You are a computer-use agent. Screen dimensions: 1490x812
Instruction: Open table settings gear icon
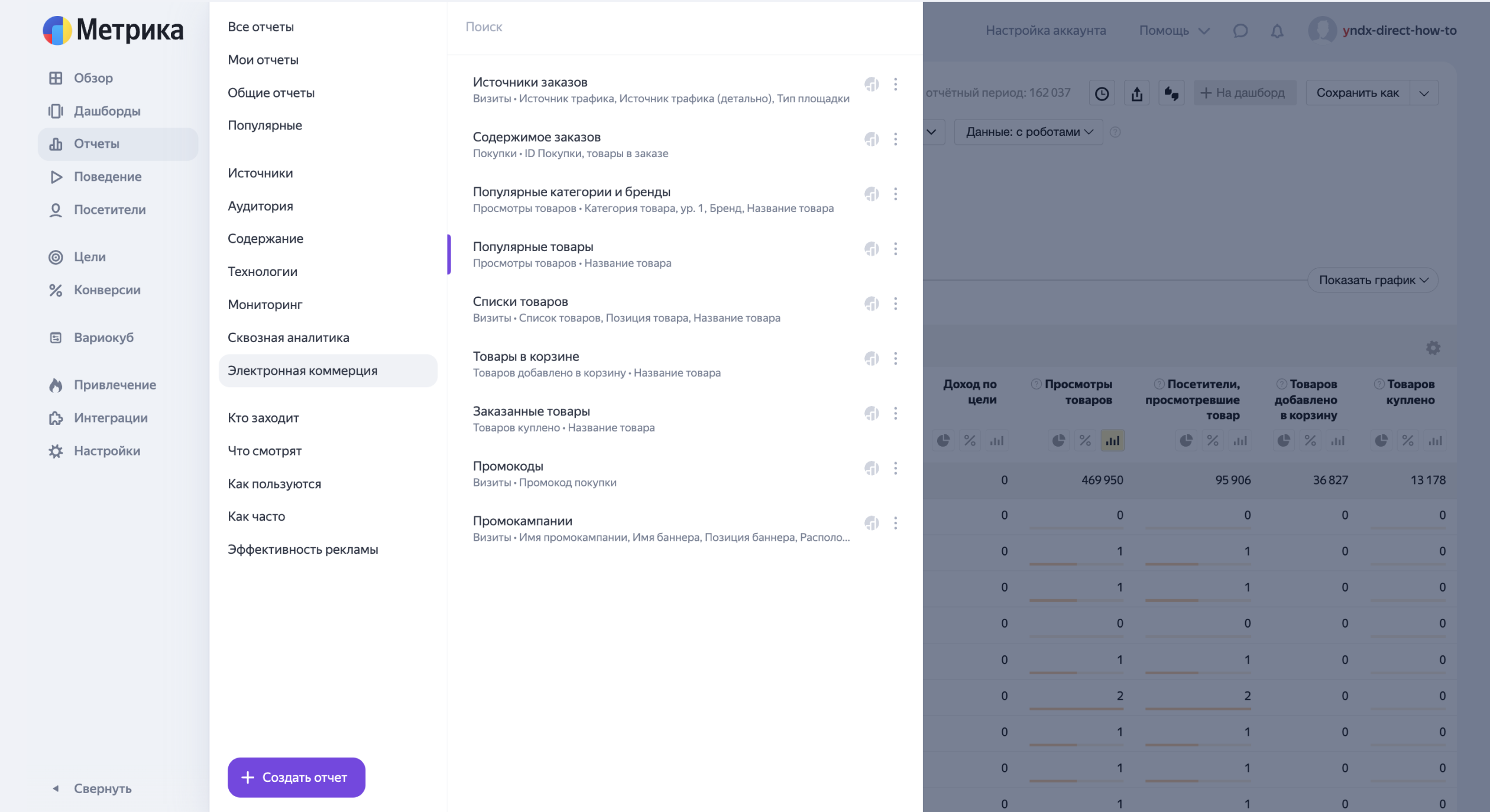tap(1433, 348)
